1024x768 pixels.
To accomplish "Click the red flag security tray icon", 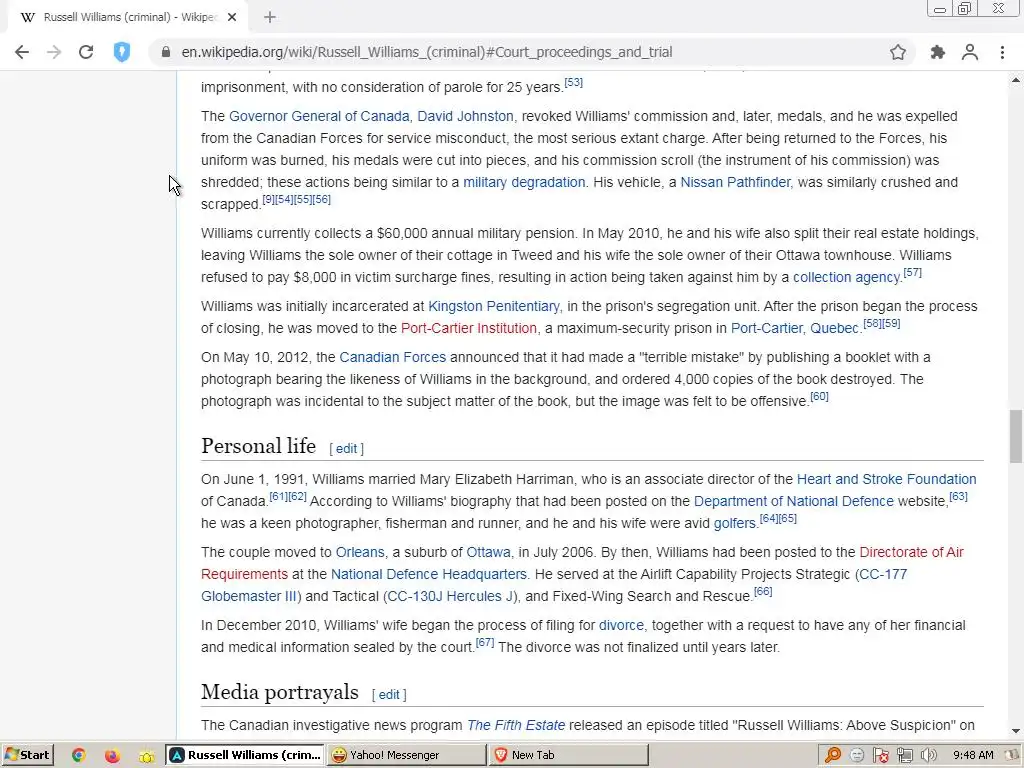I will click(x=881, y=756).
